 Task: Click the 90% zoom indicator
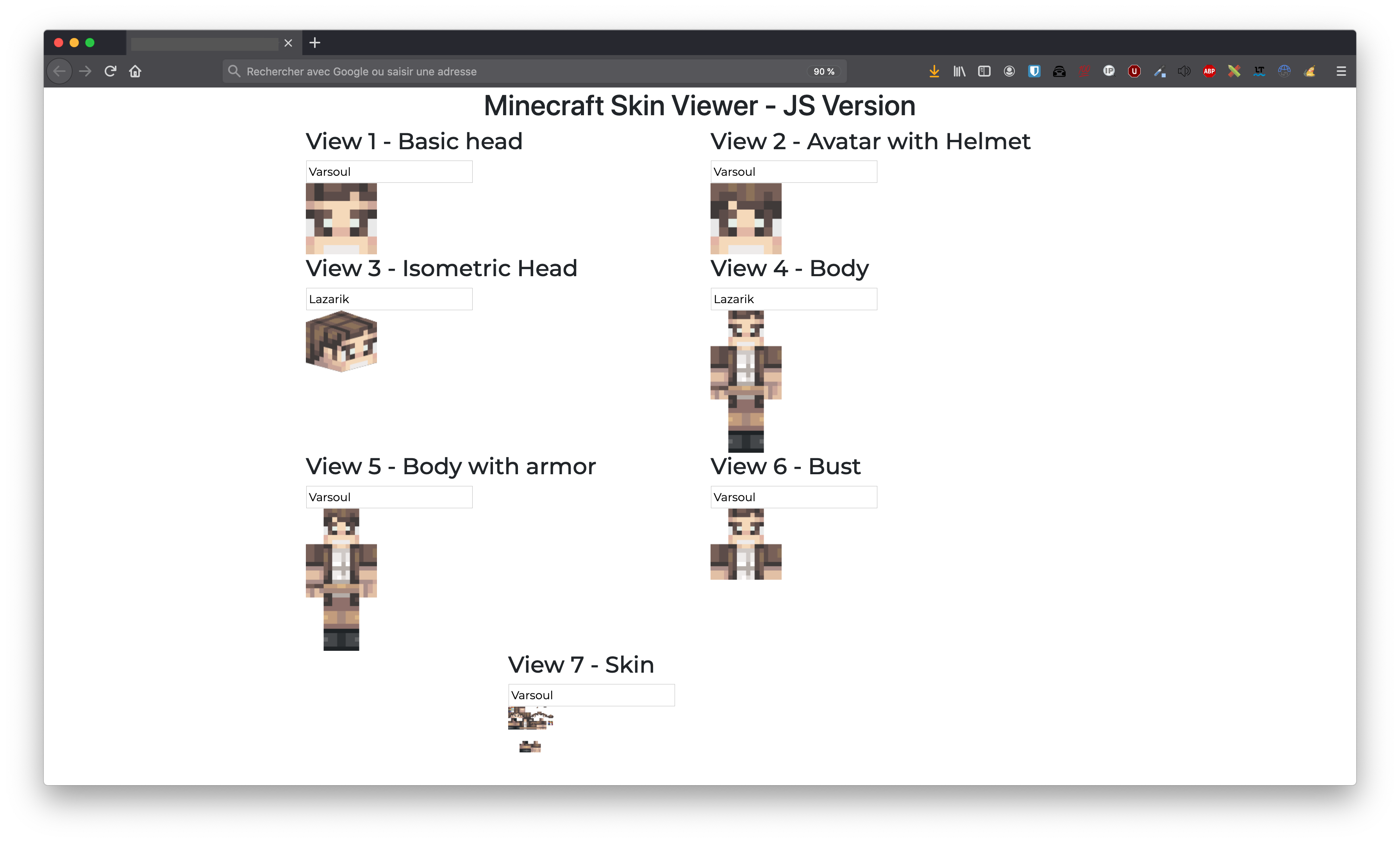point(823,71)
